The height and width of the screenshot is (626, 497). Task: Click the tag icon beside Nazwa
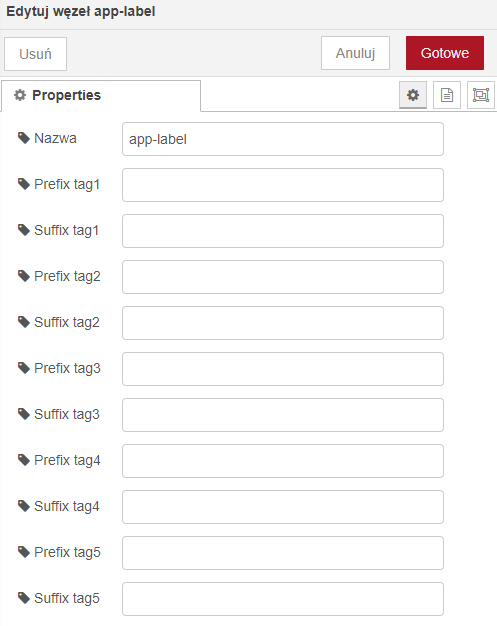pyautogui.click(x=24, y=138)
